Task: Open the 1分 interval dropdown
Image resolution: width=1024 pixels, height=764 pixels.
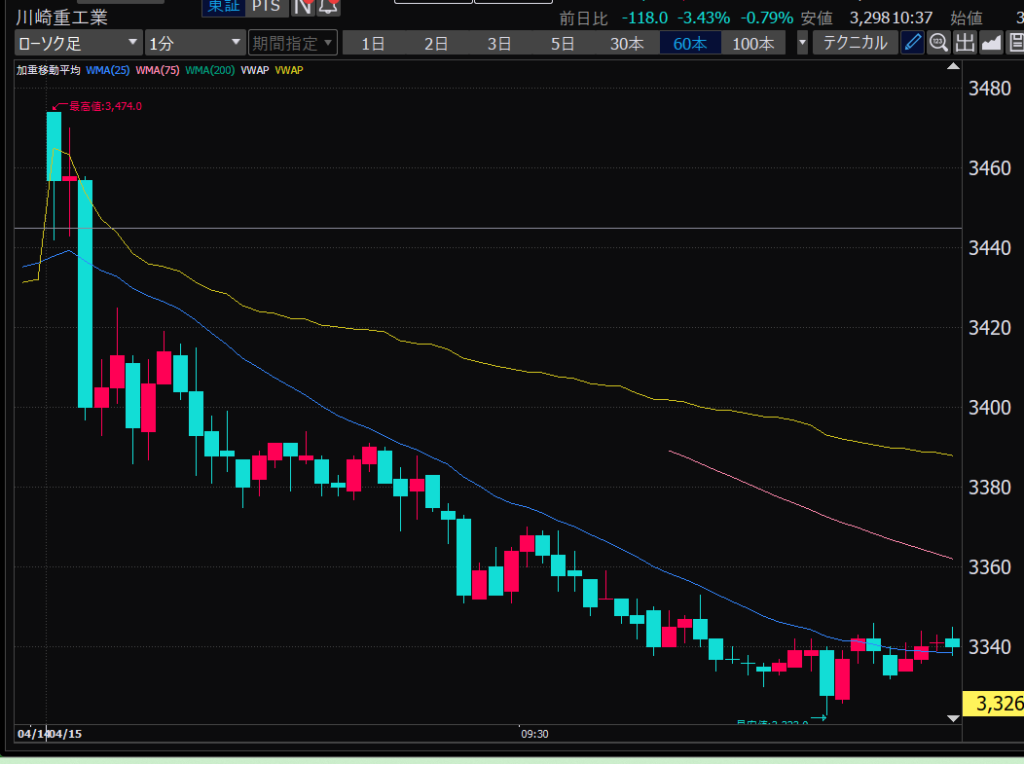Action: coord(194,43)
